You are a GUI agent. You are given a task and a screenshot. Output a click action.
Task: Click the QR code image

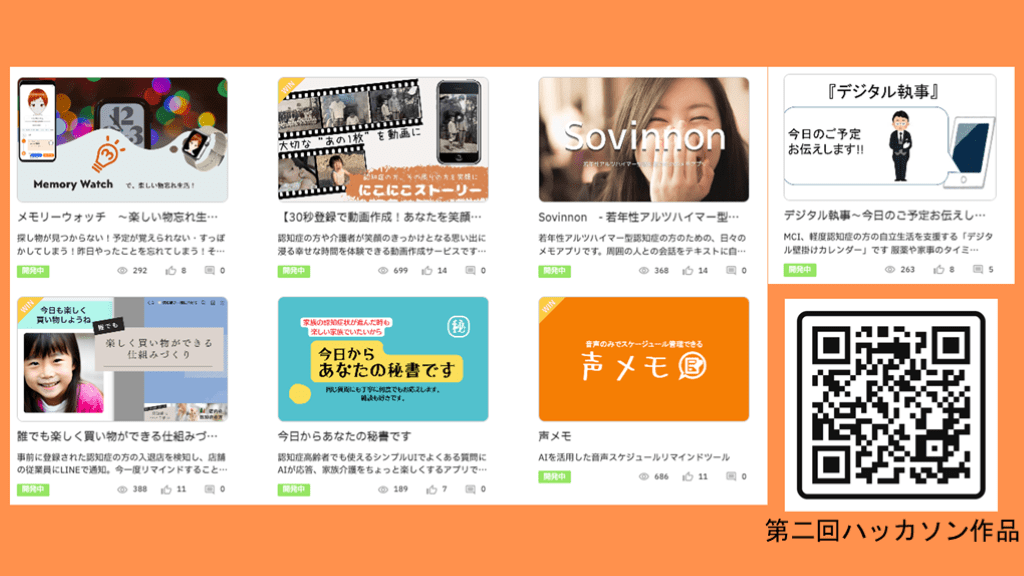891,405
